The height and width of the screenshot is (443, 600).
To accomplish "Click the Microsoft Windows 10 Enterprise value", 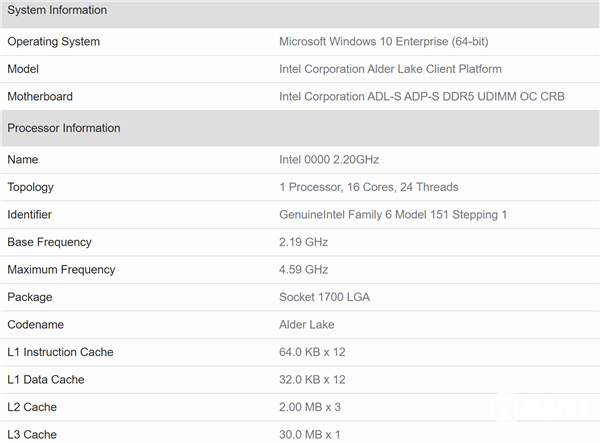I will click(x=383, y=42).
